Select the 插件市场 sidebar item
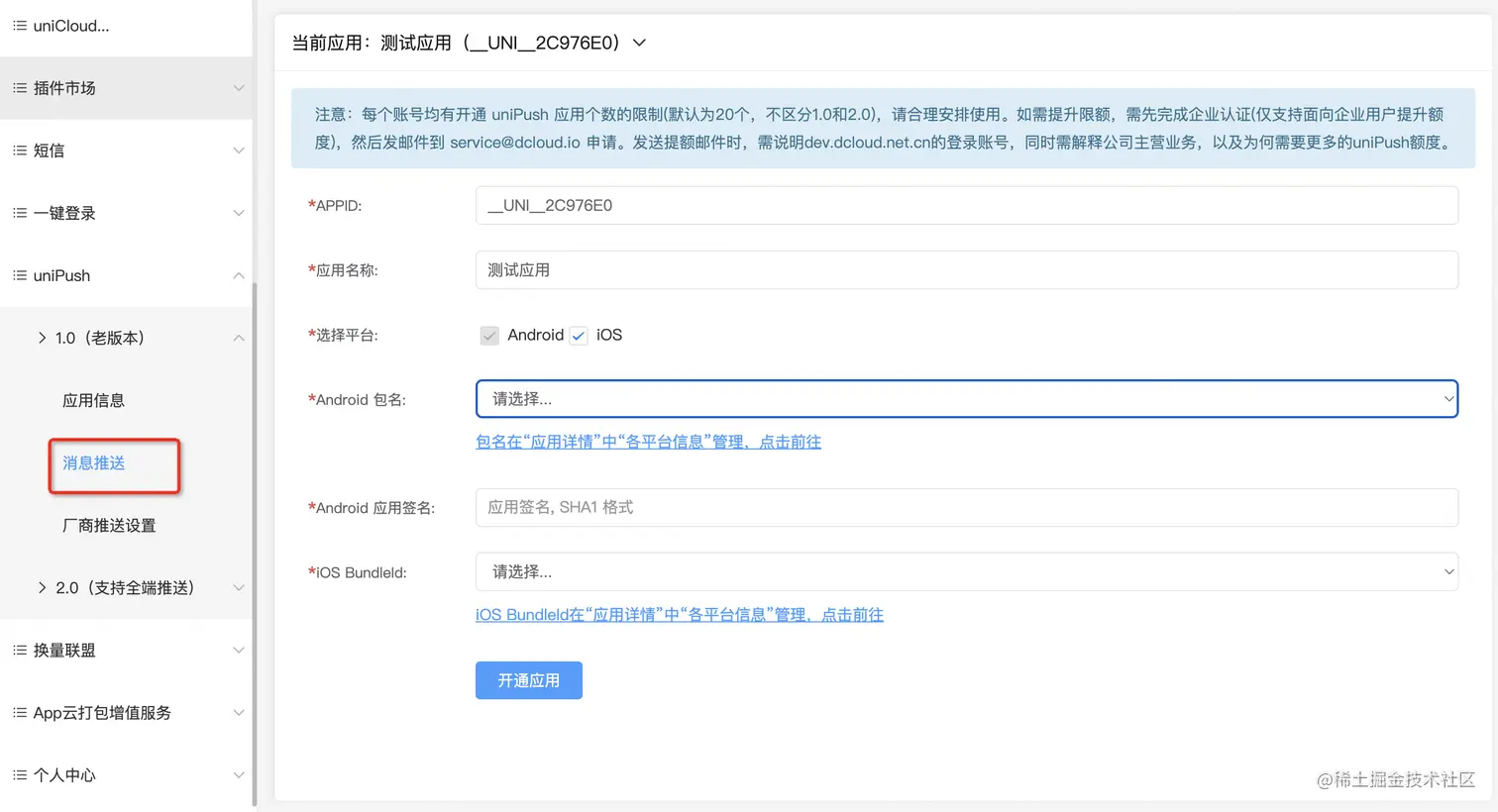 point(126,88)
